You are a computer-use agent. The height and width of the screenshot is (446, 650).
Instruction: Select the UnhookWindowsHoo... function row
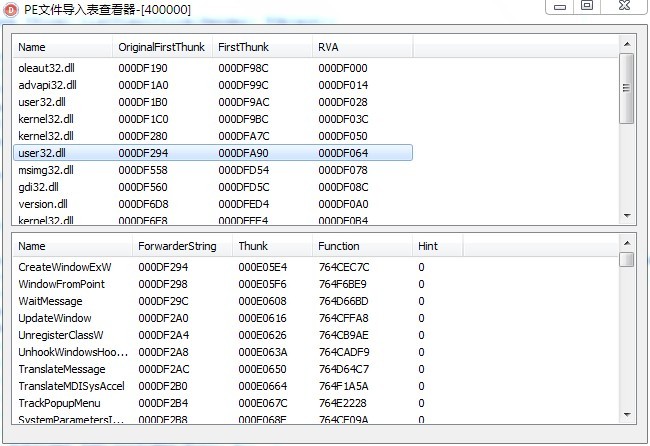point(238,352)
